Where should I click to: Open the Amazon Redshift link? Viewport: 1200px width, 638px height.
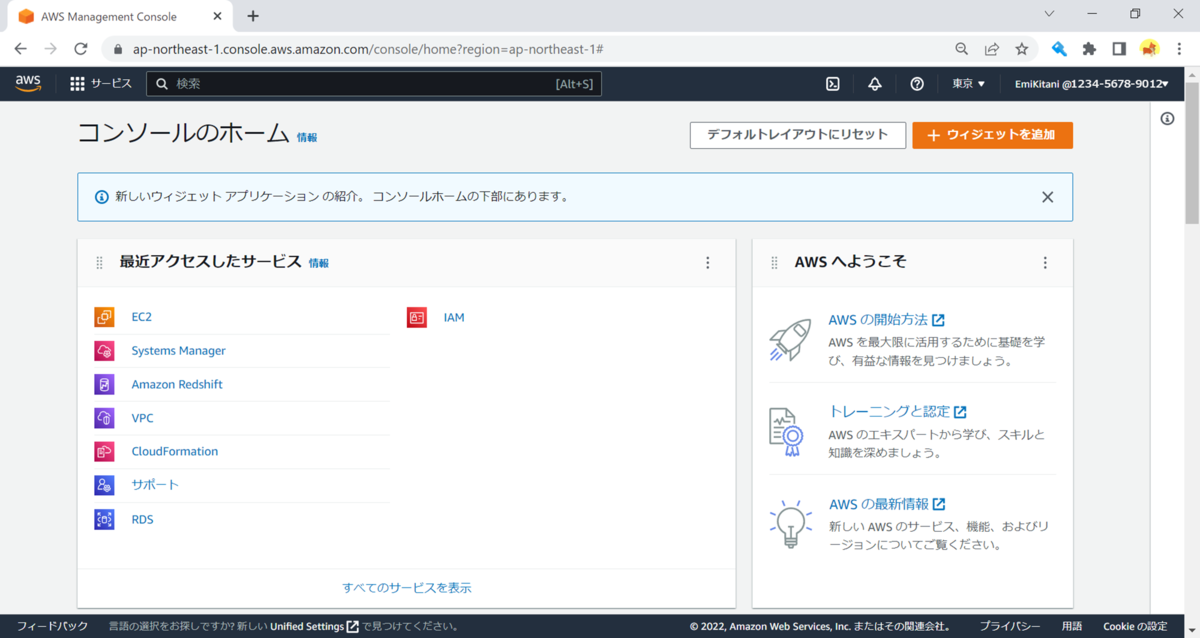tap(177, 384)
